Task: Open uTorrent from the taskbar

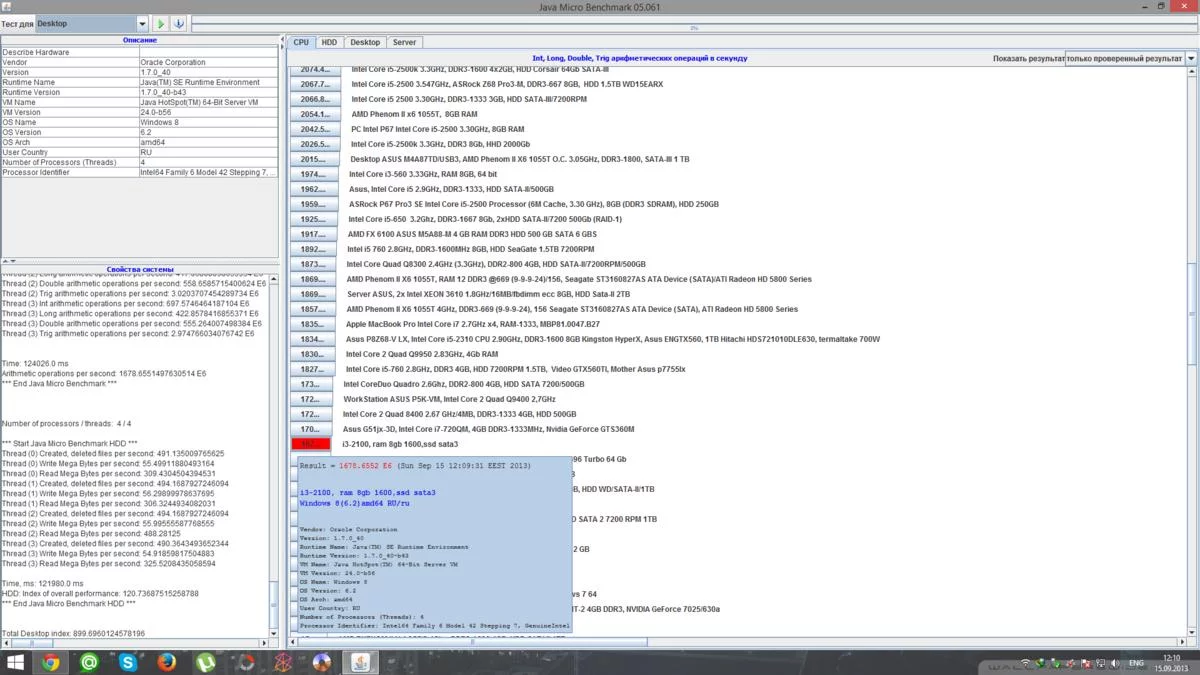Action: pyautogui.click(x=206, y=662)
